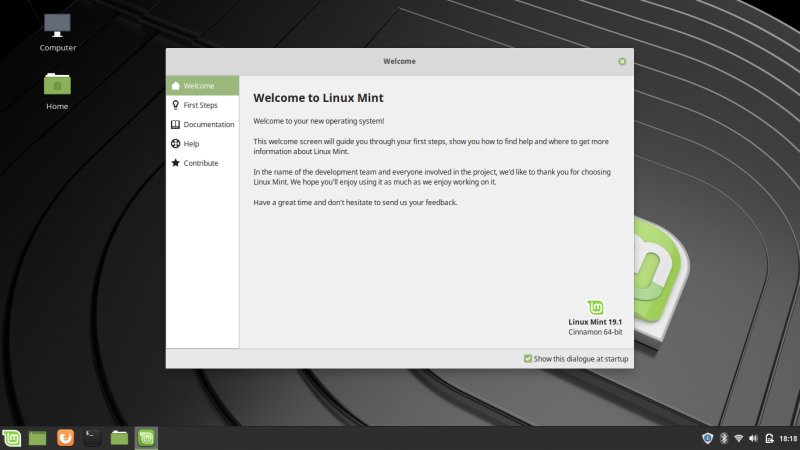This screenshot has height=450, width=800.
Task: Open the Terminal from the panel
Action: tap(92, 438)
